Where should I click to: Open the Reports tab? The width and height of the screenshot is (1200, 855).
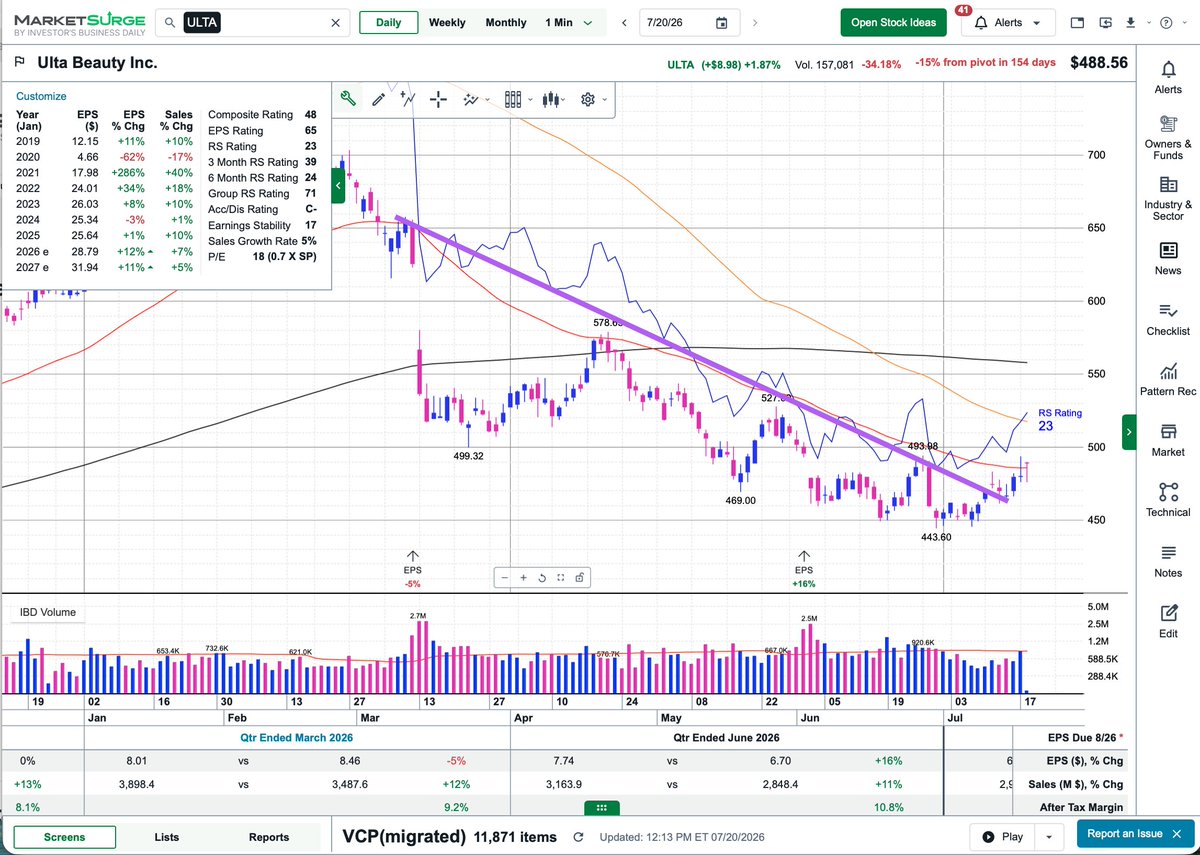269,837
